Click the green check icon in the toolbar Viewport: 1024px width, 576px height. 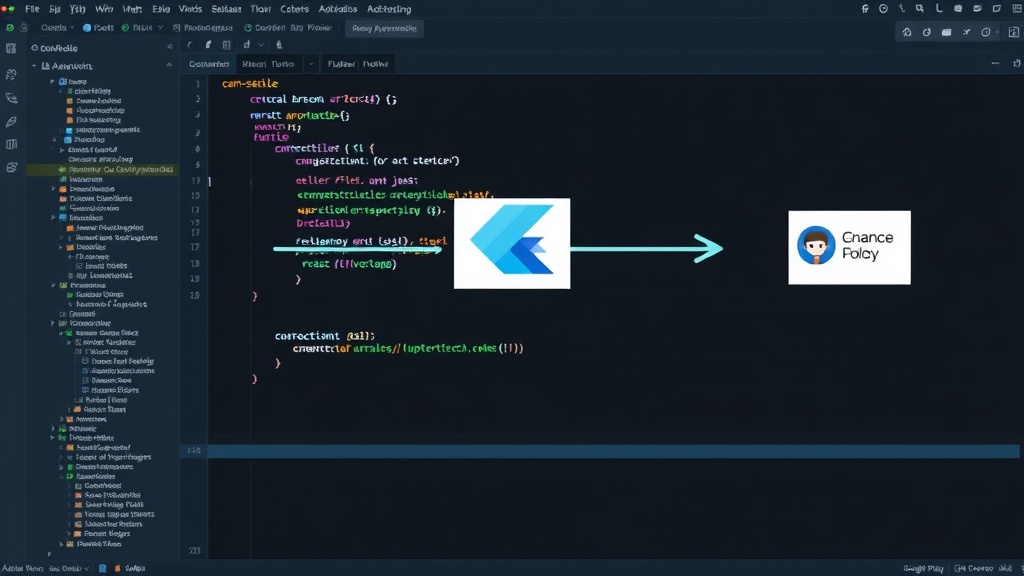pos(10,28)
